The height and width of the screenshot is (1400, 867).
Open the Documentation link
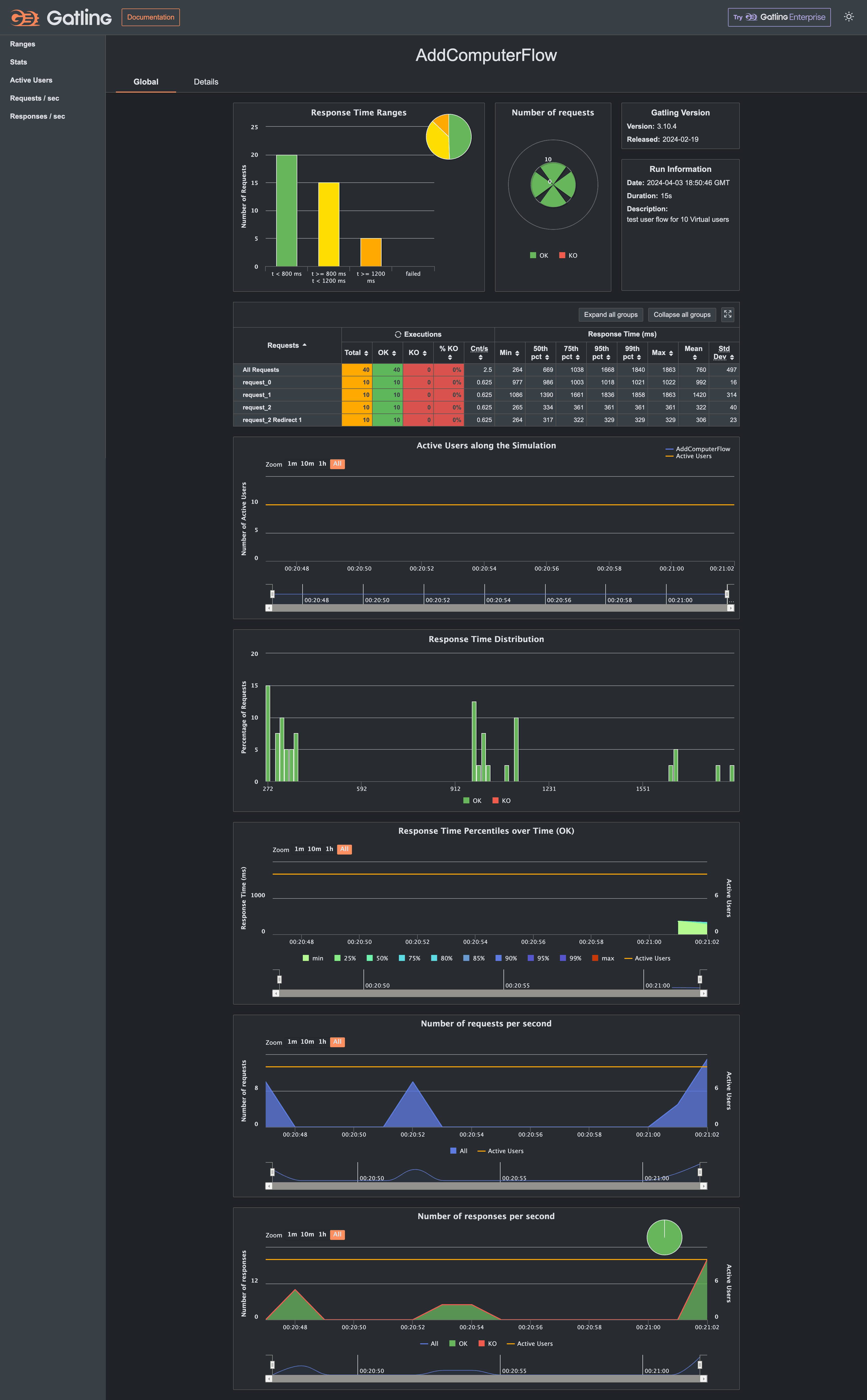150,17
